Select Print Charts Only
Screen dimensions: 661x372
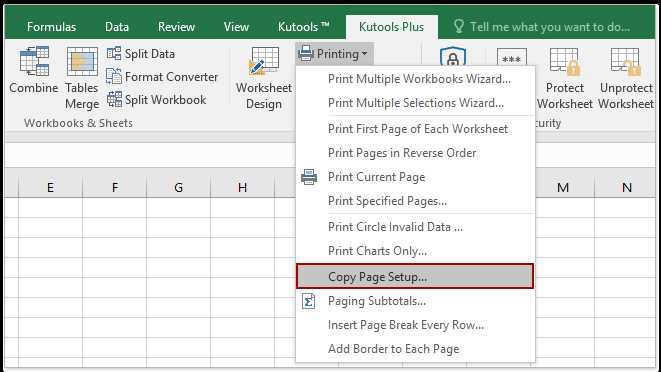(415, 251)
